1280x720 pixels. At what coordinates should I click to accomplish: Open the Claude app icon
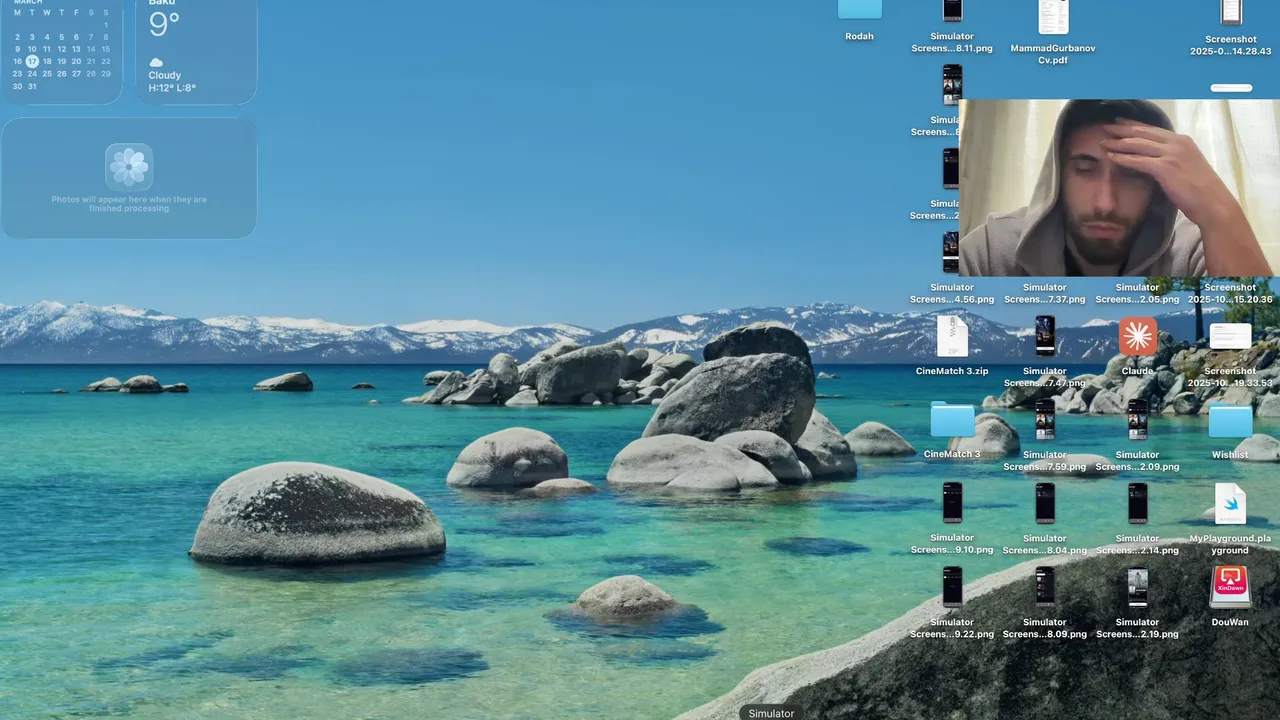[1138, 337]
